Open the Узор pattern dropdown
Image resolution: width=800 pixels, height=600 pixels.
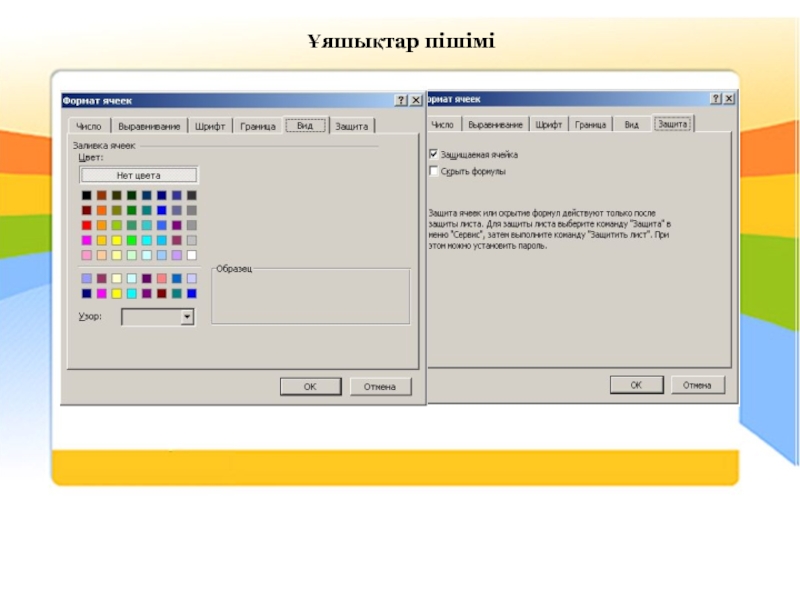(187, 317)
